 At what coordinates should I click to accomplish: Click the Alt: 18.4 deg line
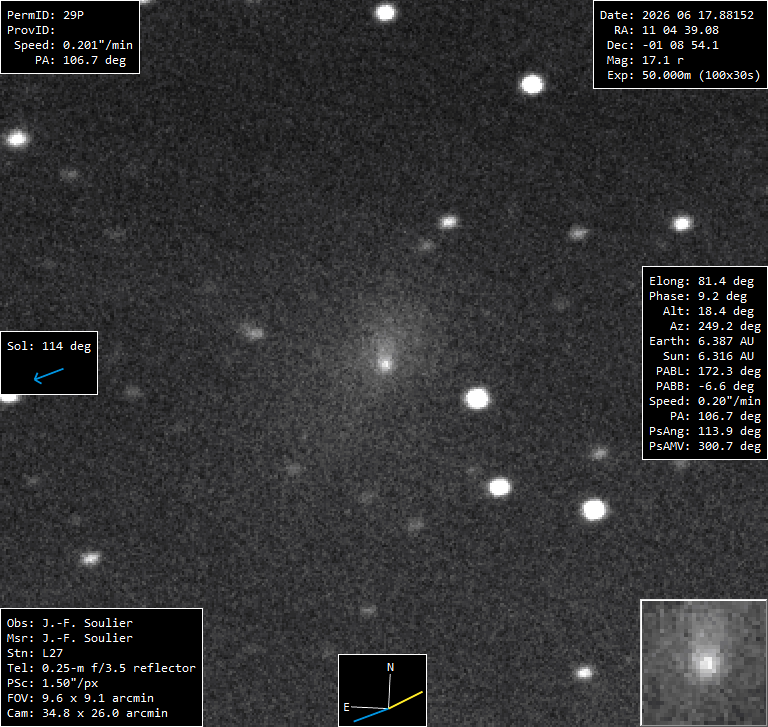(x=708, y=311)
